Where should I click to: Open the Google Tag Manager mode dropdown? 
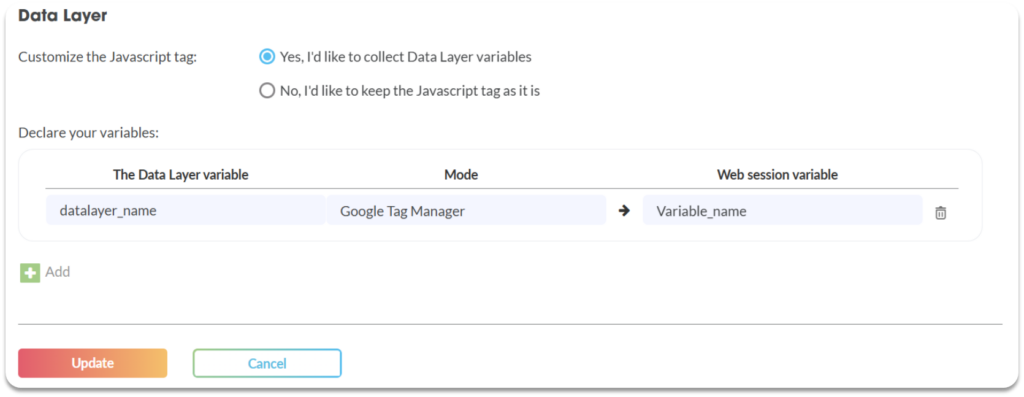[466, 210]
